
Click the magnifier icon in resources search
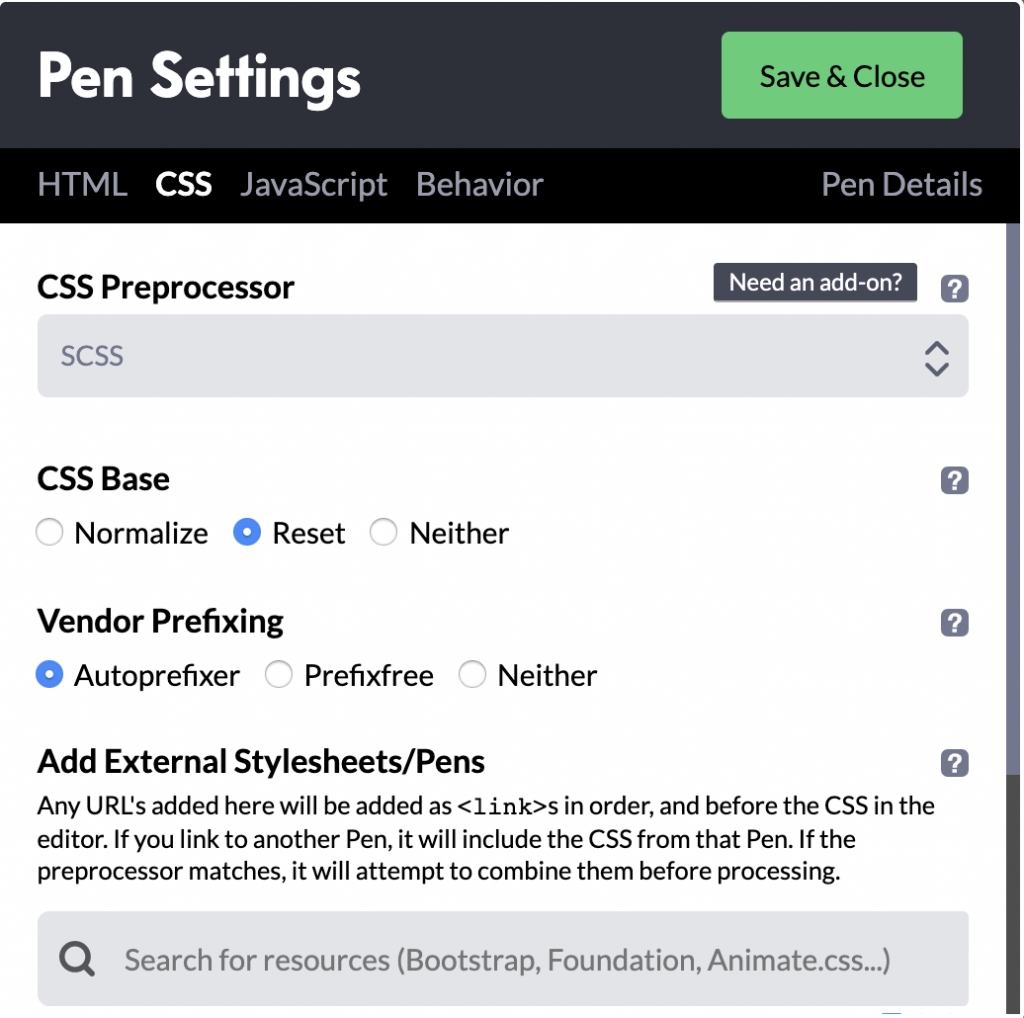point(77,960)
